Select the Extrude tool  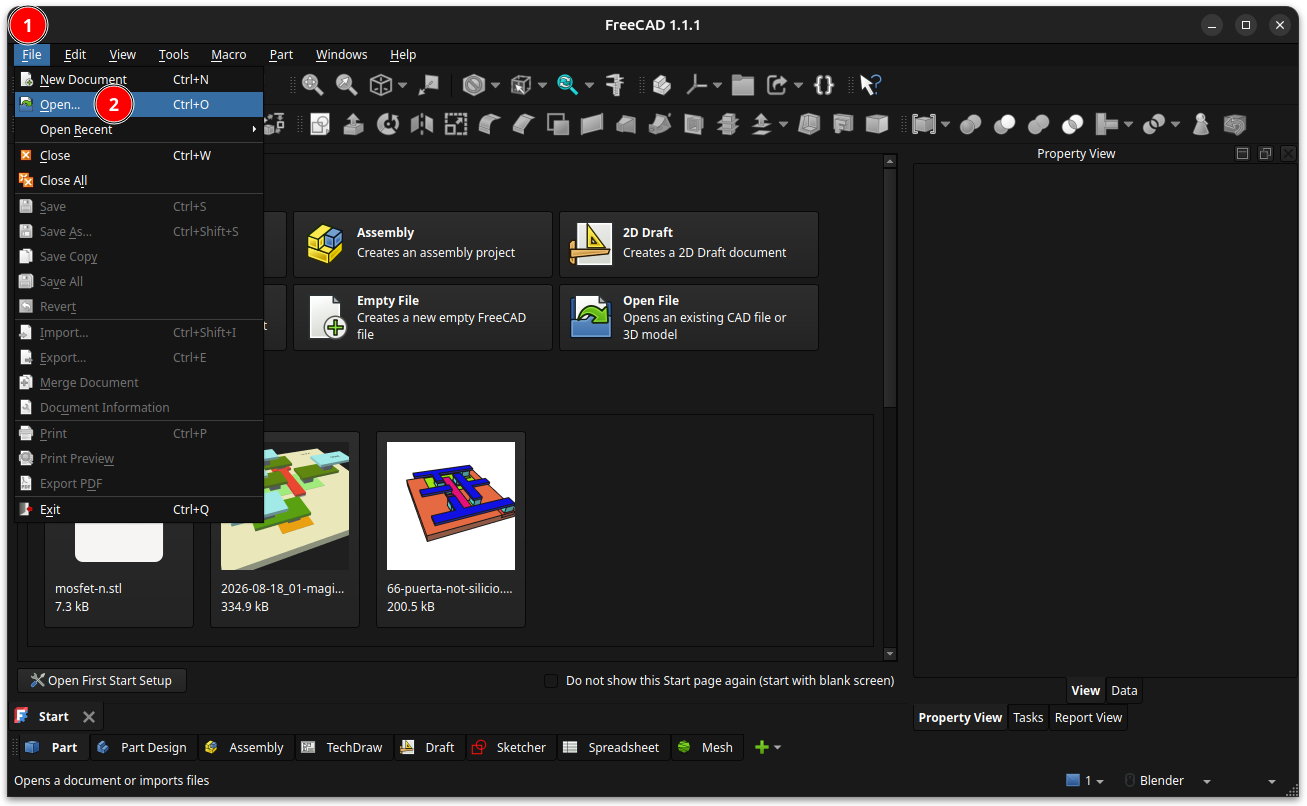point(353,124)
